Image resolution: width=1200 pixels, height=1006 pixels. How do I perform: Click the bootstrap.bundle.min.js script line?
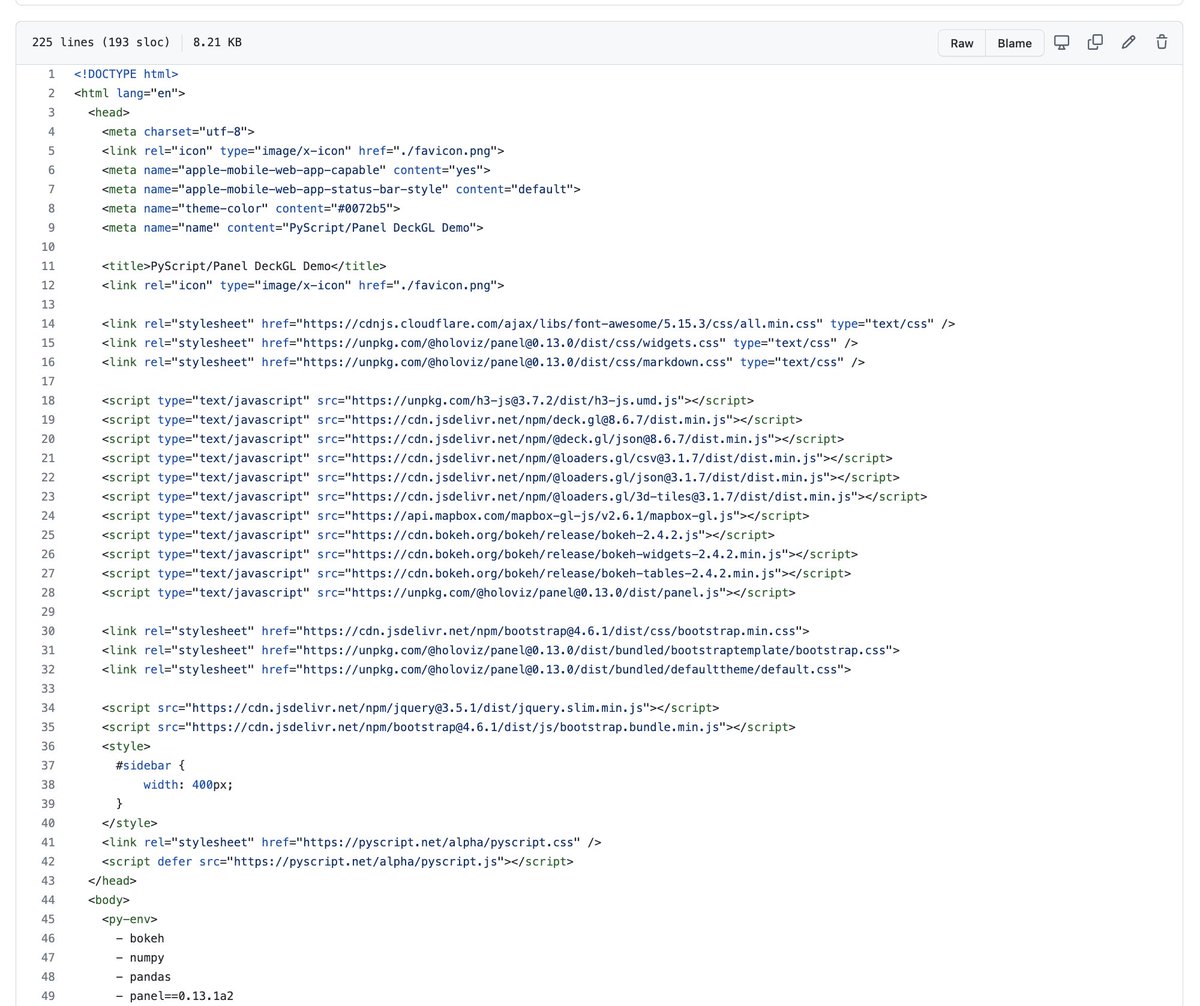(449, 727)
